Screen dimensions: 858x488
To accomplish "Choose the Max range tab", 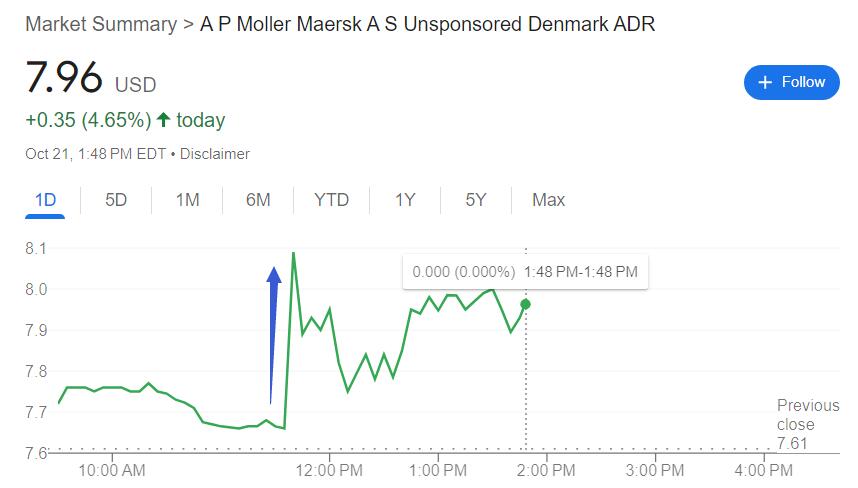I will (548, 200).
